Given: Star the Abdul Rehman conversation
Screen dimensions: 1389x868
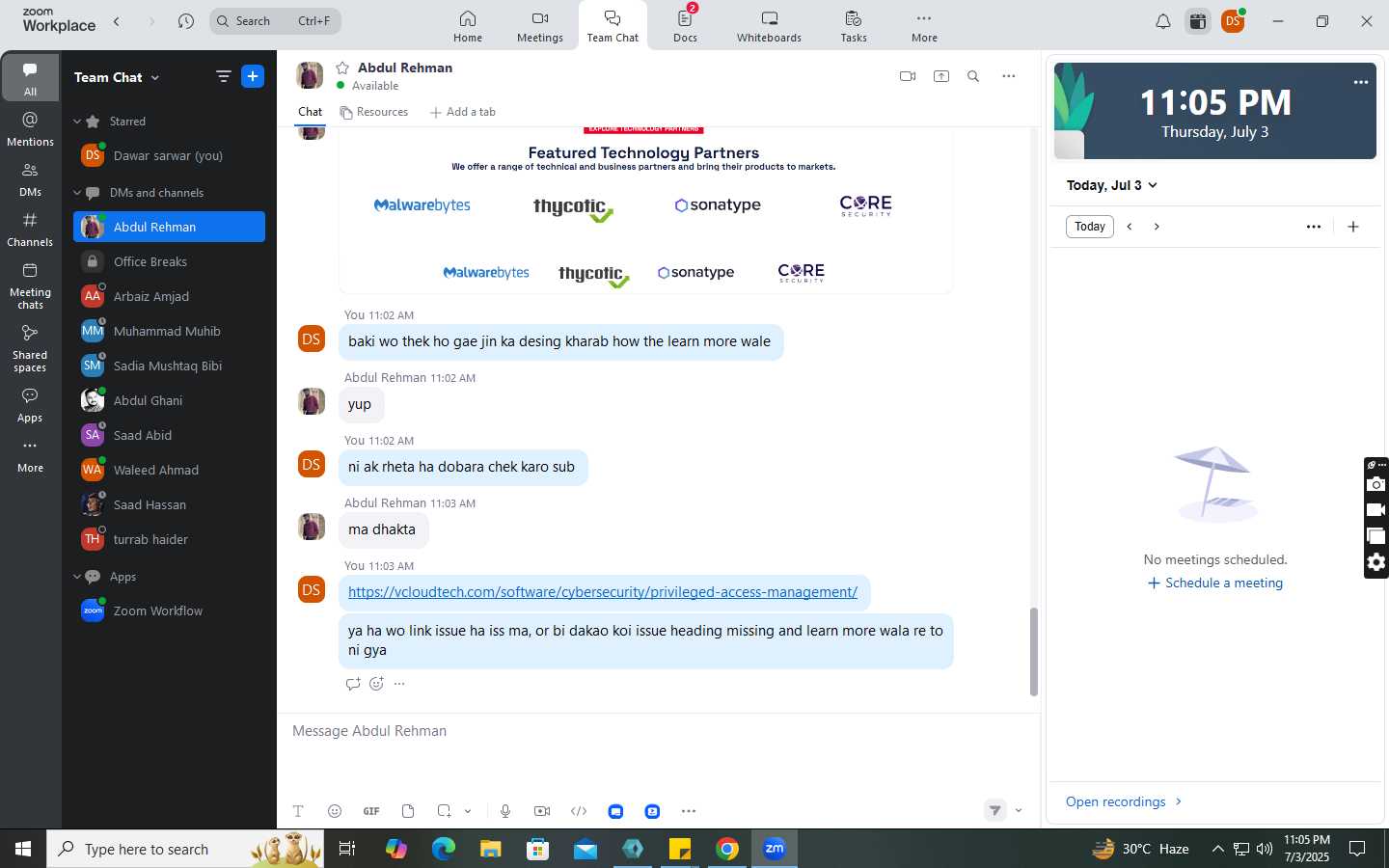Looking at the screenshot, I should pyautogui.click(x=341, y=68).
